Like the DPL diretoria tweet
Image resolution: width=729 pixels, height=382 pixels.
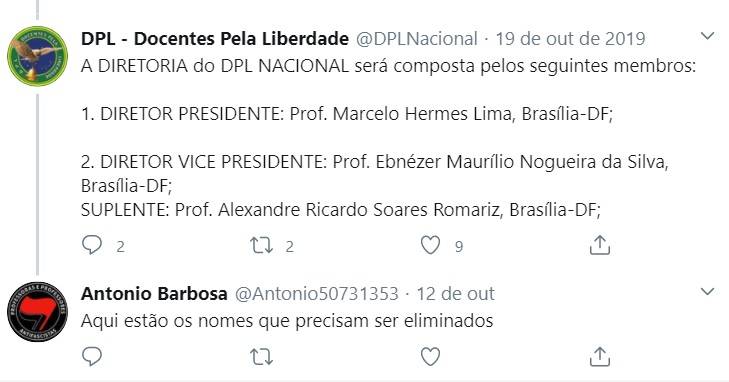point(430,245)
